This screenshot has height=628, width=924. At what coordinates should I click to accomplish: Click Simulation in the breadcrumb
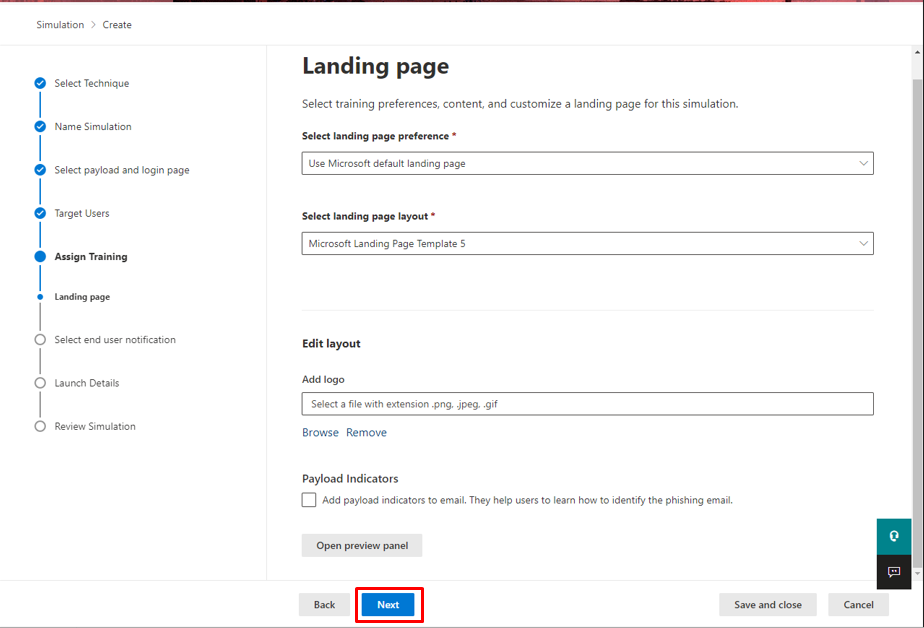click(60, 24)
